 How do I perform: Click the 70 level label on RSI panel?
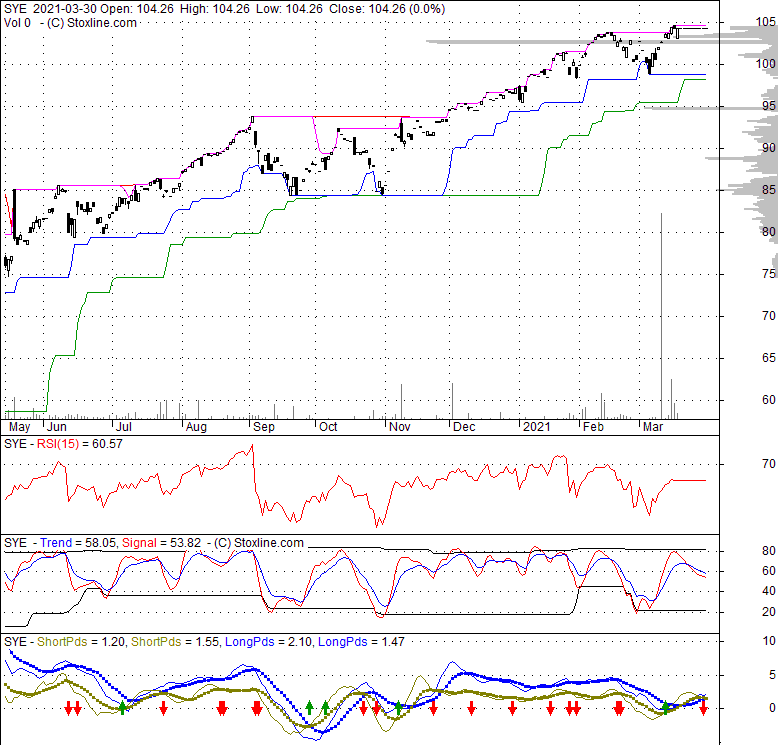coord(769,464)
